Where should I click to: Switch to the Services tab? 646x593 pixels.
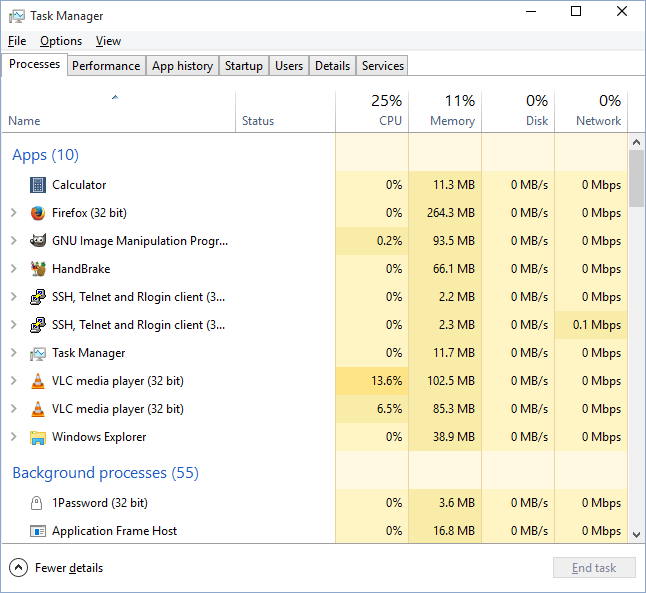click(x=383, y=66)
